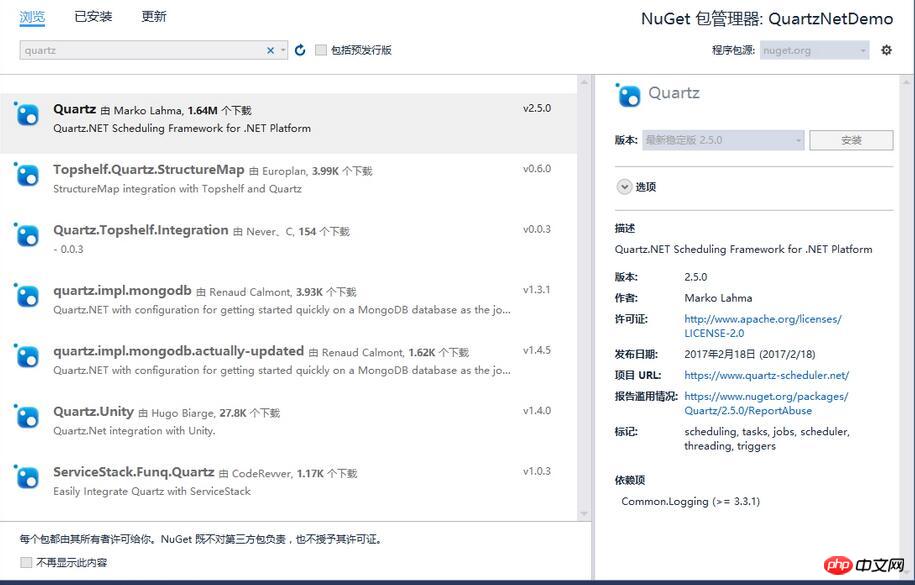Select Quartz.Topshelf.Integration package row
Image resolution: width=915 pixels, height=585 pixels.
(x=288, y=244)
